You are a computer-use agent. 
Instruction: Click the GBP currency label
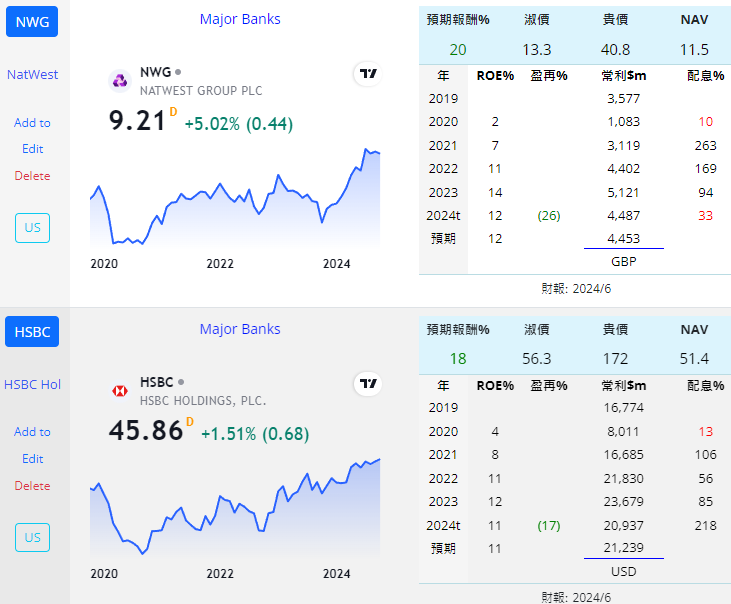(x=623, y=262)
